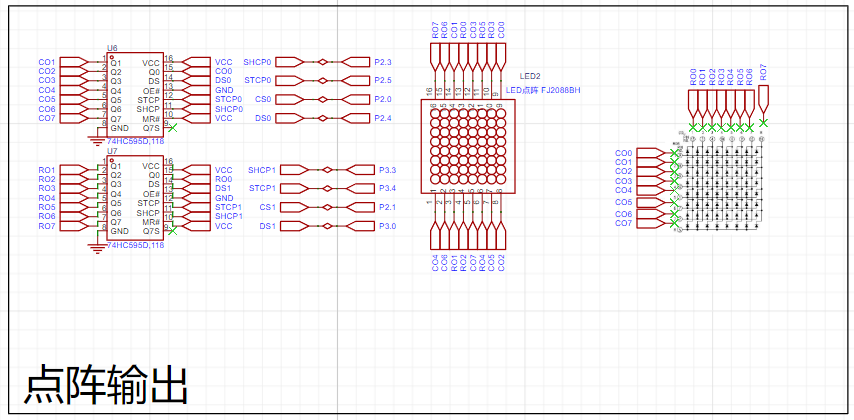Click RO7 port at U7 pin 7
The width and height of the screenshot is (854, 420).
coord(74,226)
